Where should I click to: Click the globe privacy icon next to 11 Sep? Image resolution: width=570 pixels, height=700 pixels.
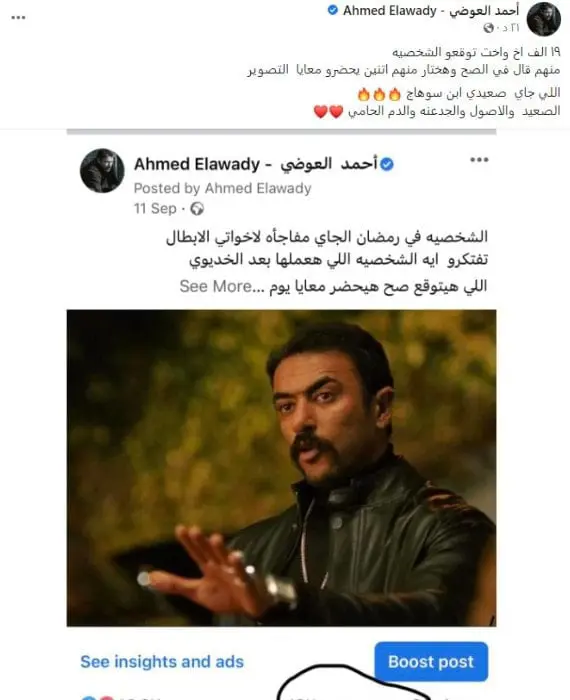[x=197, y=208]
